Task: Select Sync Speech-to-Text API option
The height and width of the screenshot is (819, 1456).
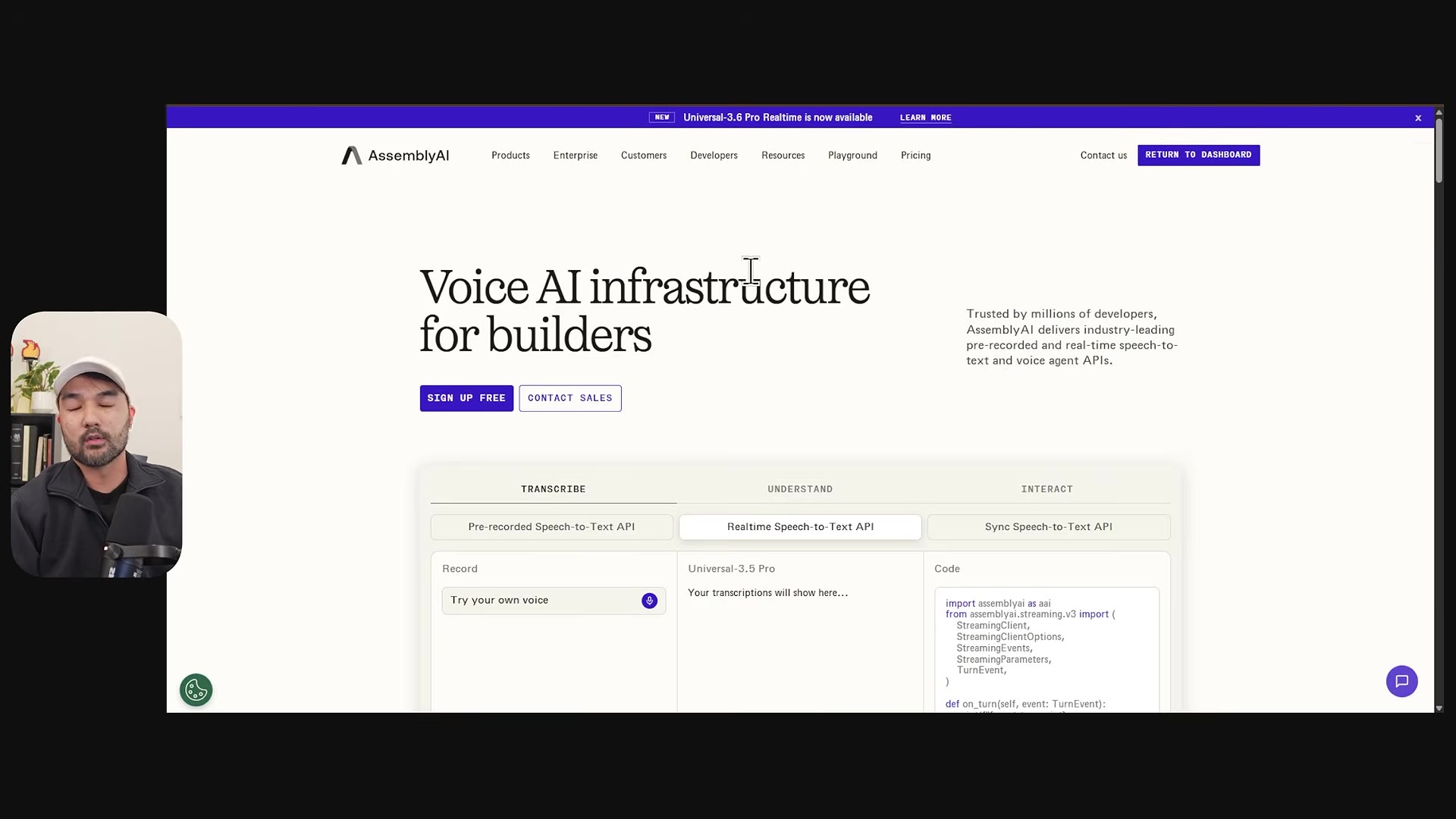Action: coord(1049,527)
